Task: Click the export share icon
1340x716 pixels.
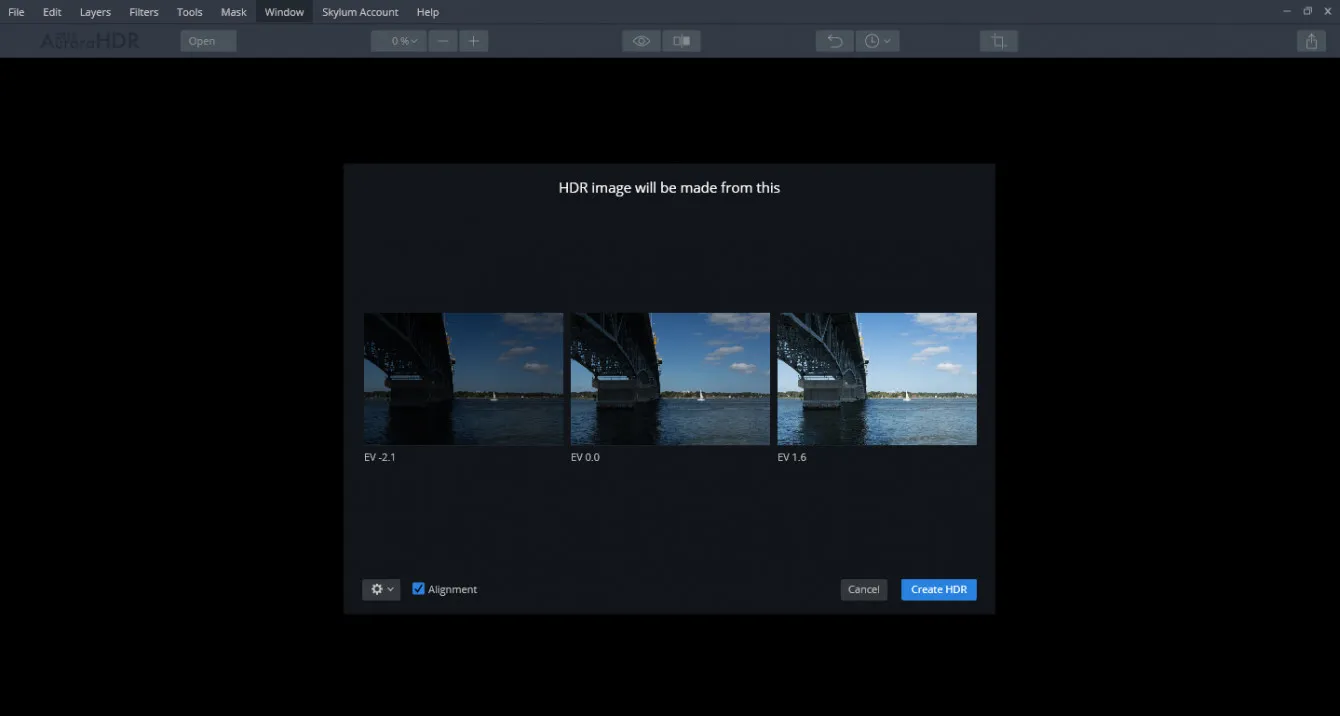Action: pos(1311,41)
